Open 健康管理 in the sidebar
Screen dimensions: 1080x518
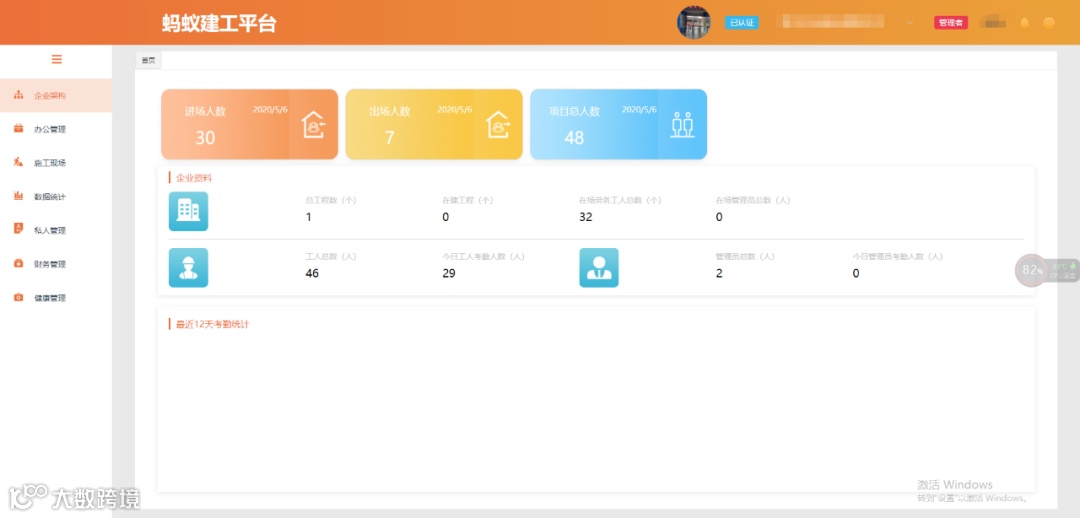(x=56, y=298)
